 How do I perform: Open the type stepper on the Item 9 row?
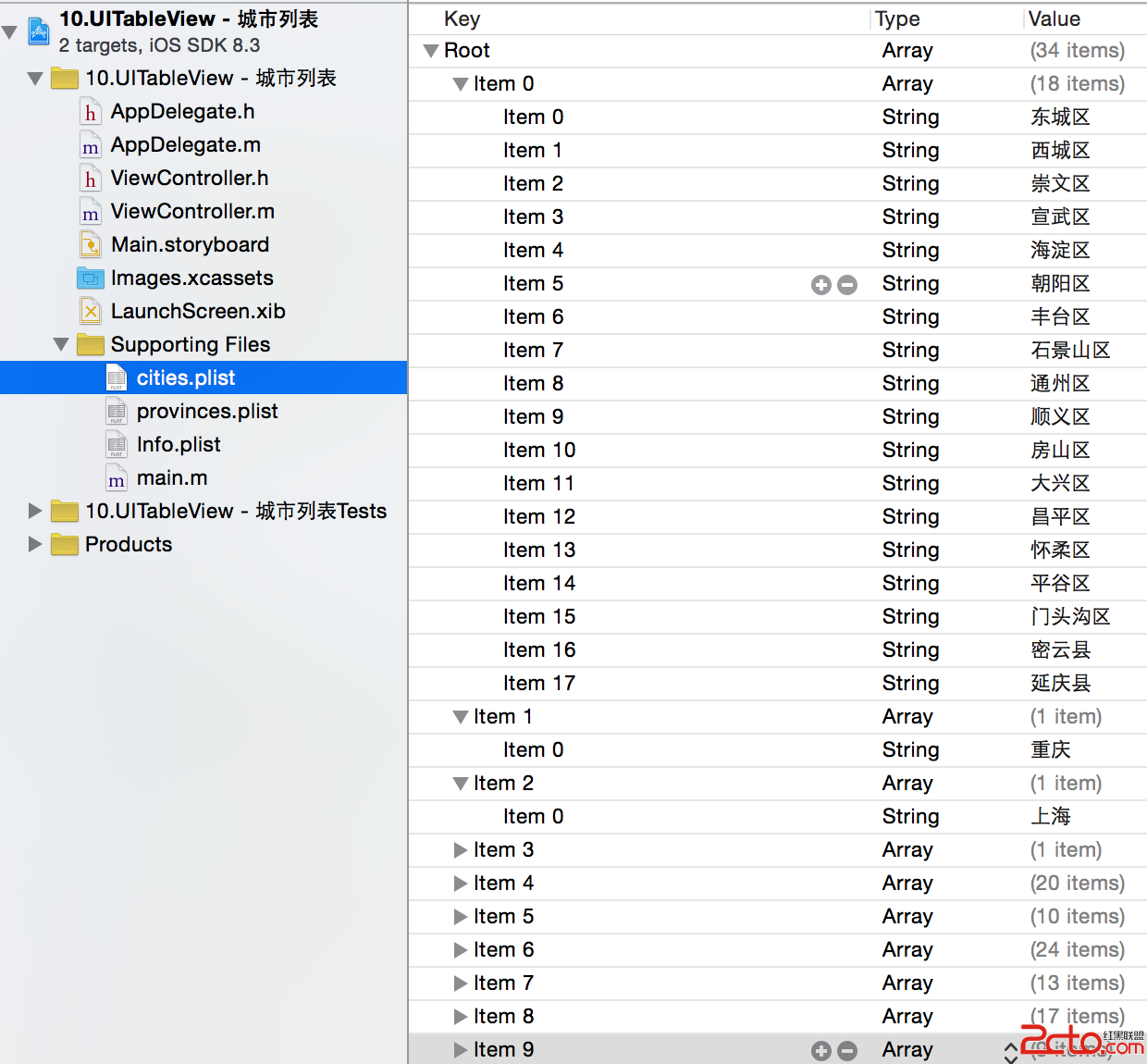pos(1011,1052)
